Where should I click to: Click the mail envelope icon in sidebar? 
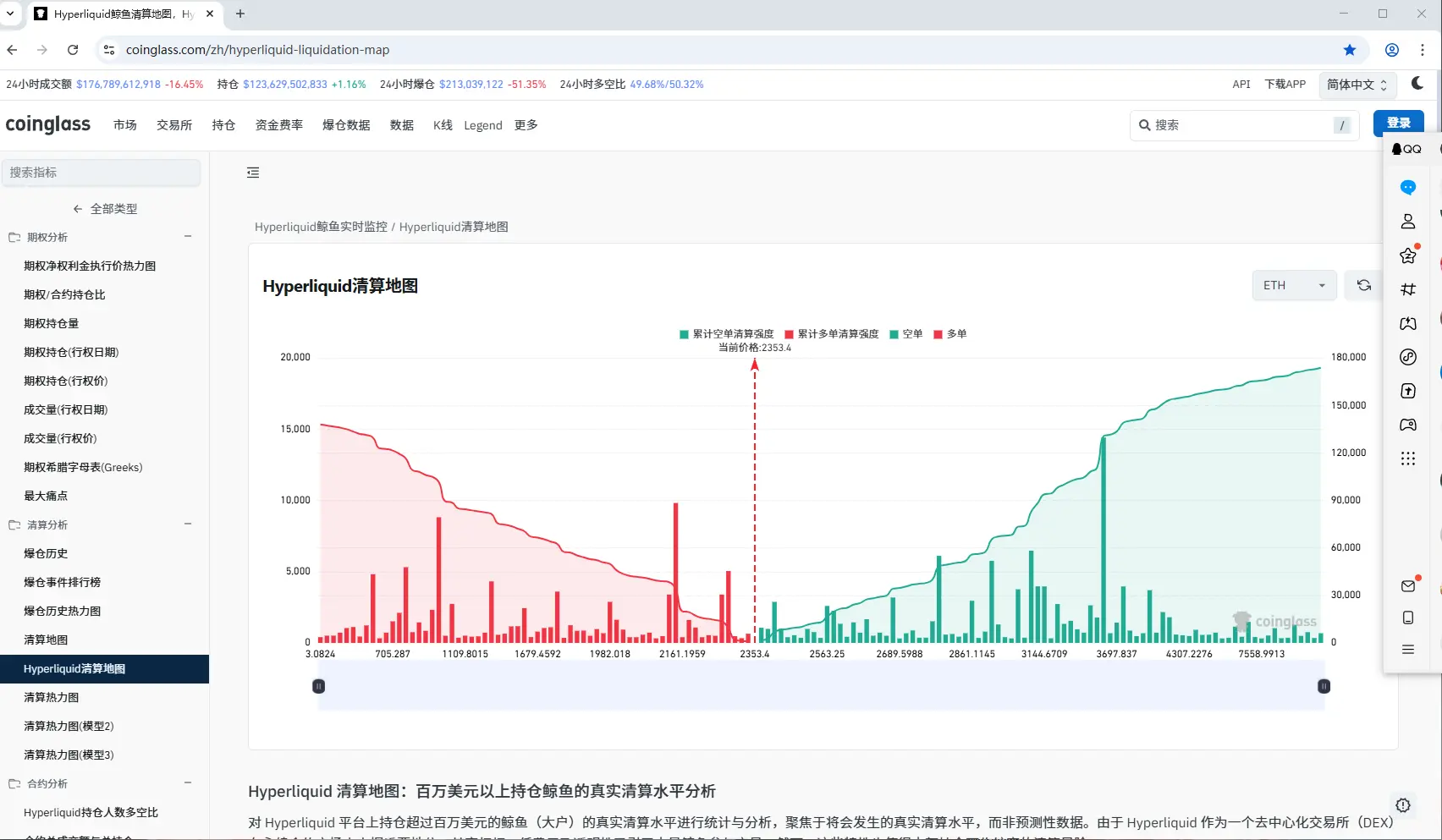click(1408, 585)
